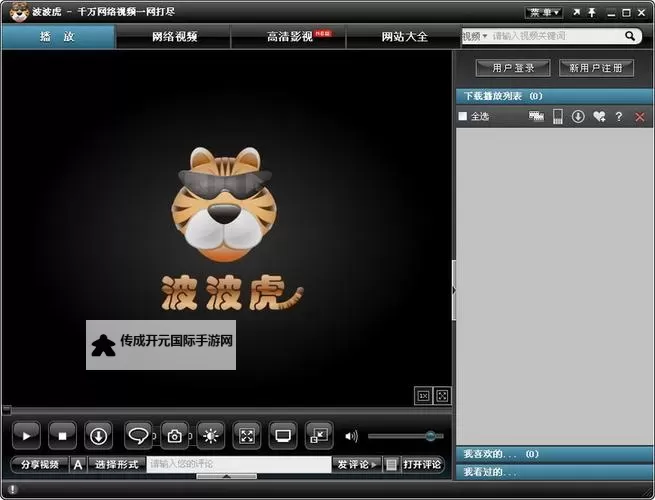The height and width of the screenshot is (500, 655).
Task: Click the tiger app logo in title bar
Action: point(19,12)
